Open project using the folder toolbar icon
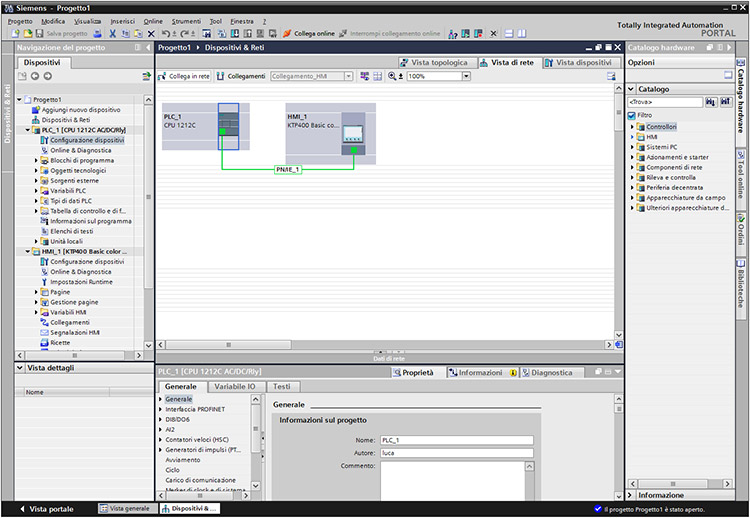The image size is (750, 518). (x=28, y=33)
